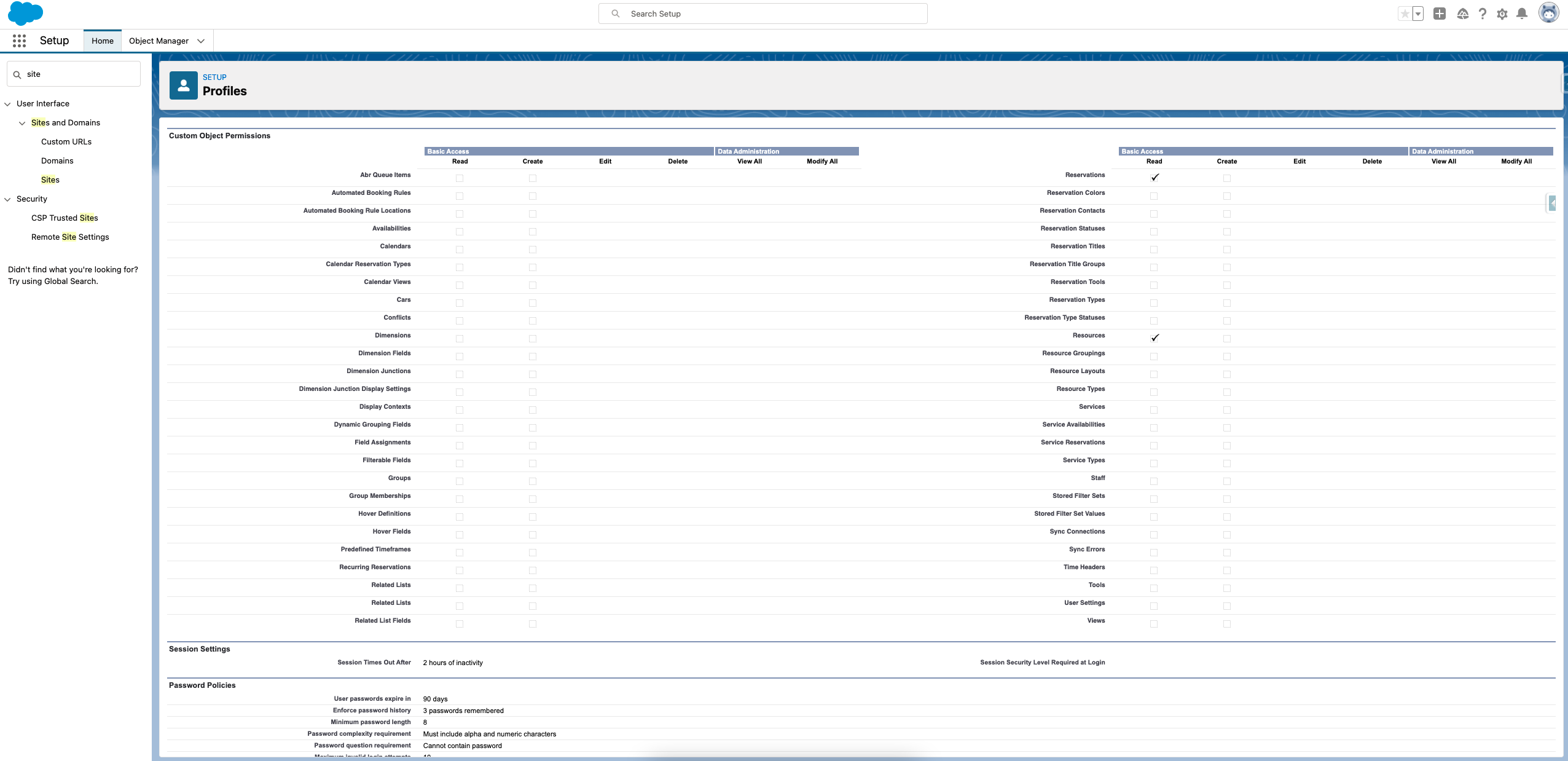Collapse the User Interface tree section
This screenshot has width=1568, height=761.
click(x=8, y=104)
